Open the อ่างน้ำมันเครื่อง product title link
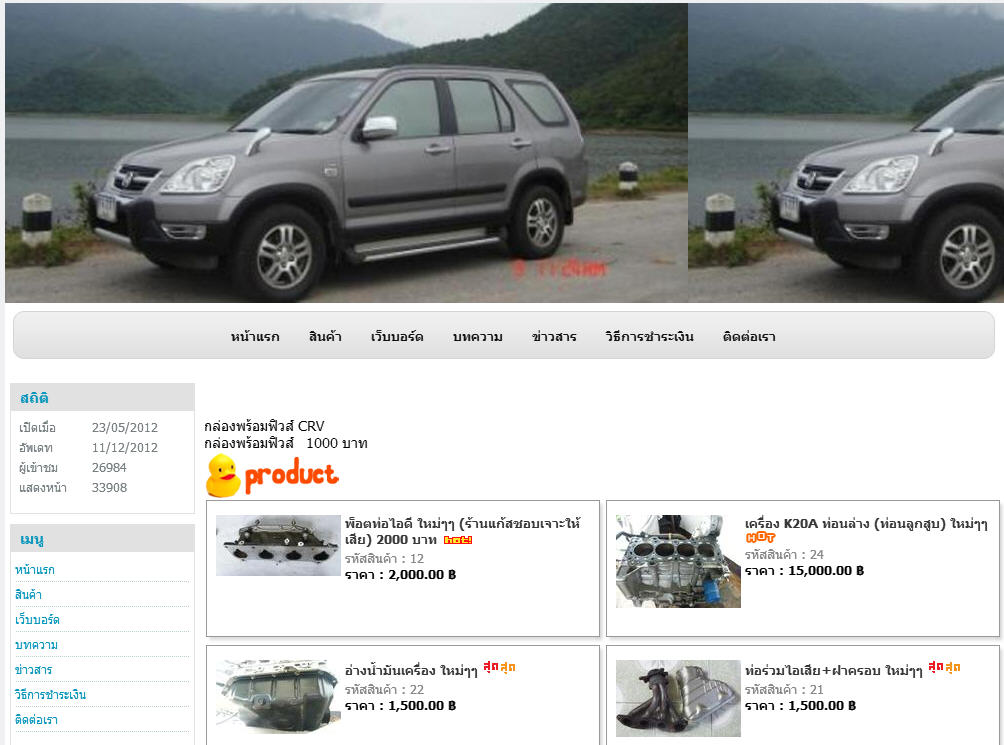Image resolution: width=1004 pixels, height=745 pixels. pos(411,670)
